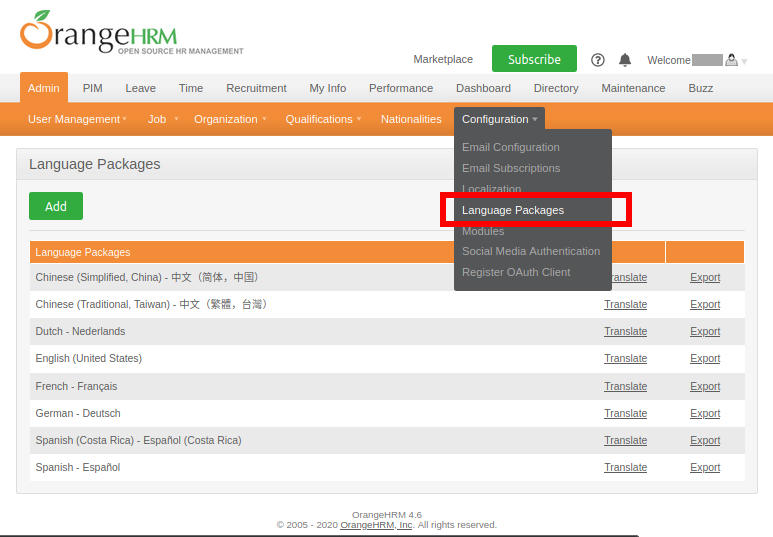Open the My Info tab
The image size is (773, 537).
[328, 88]
